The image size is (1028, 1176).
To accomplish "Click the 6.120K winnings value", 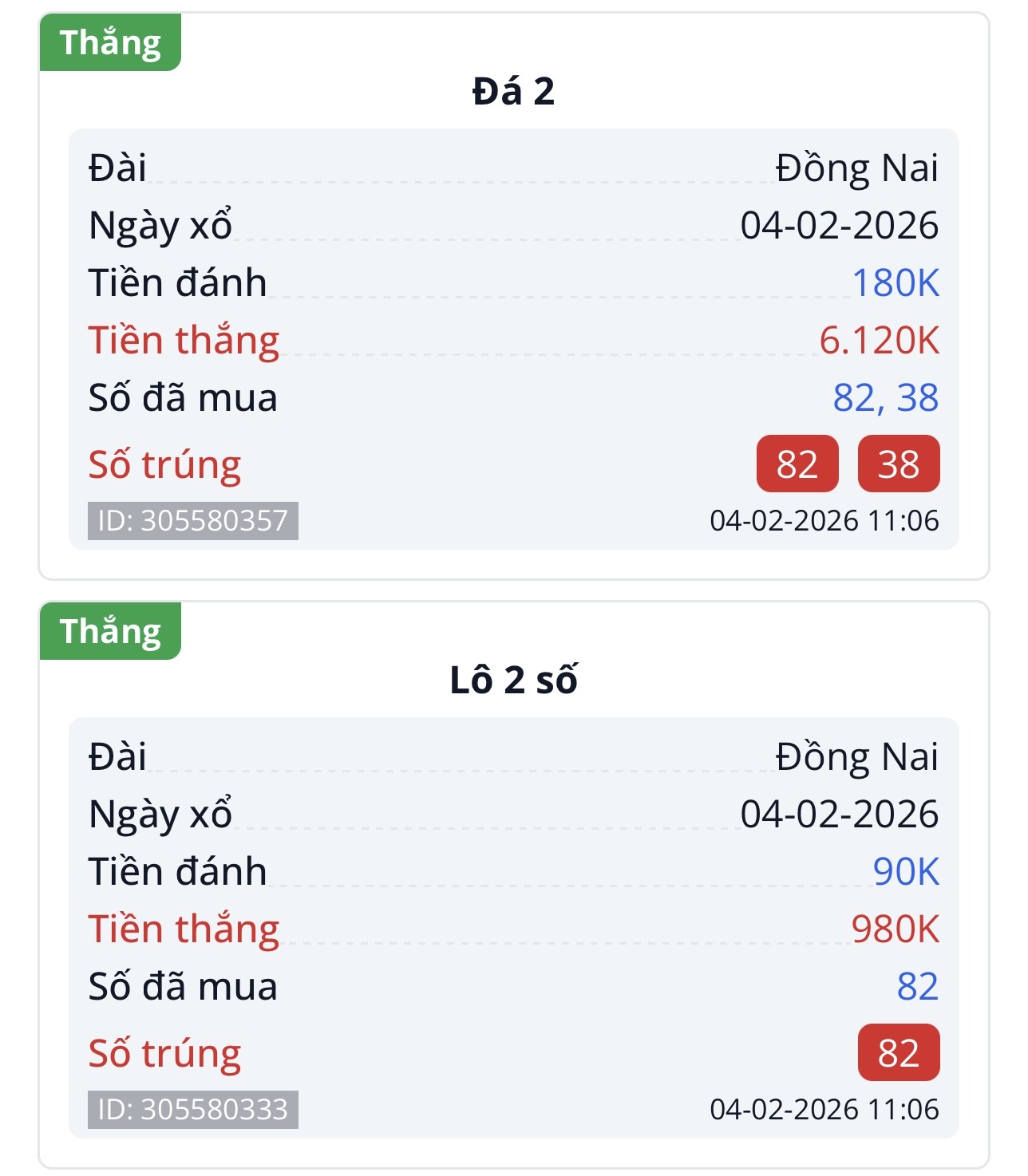I will [879, 341].
